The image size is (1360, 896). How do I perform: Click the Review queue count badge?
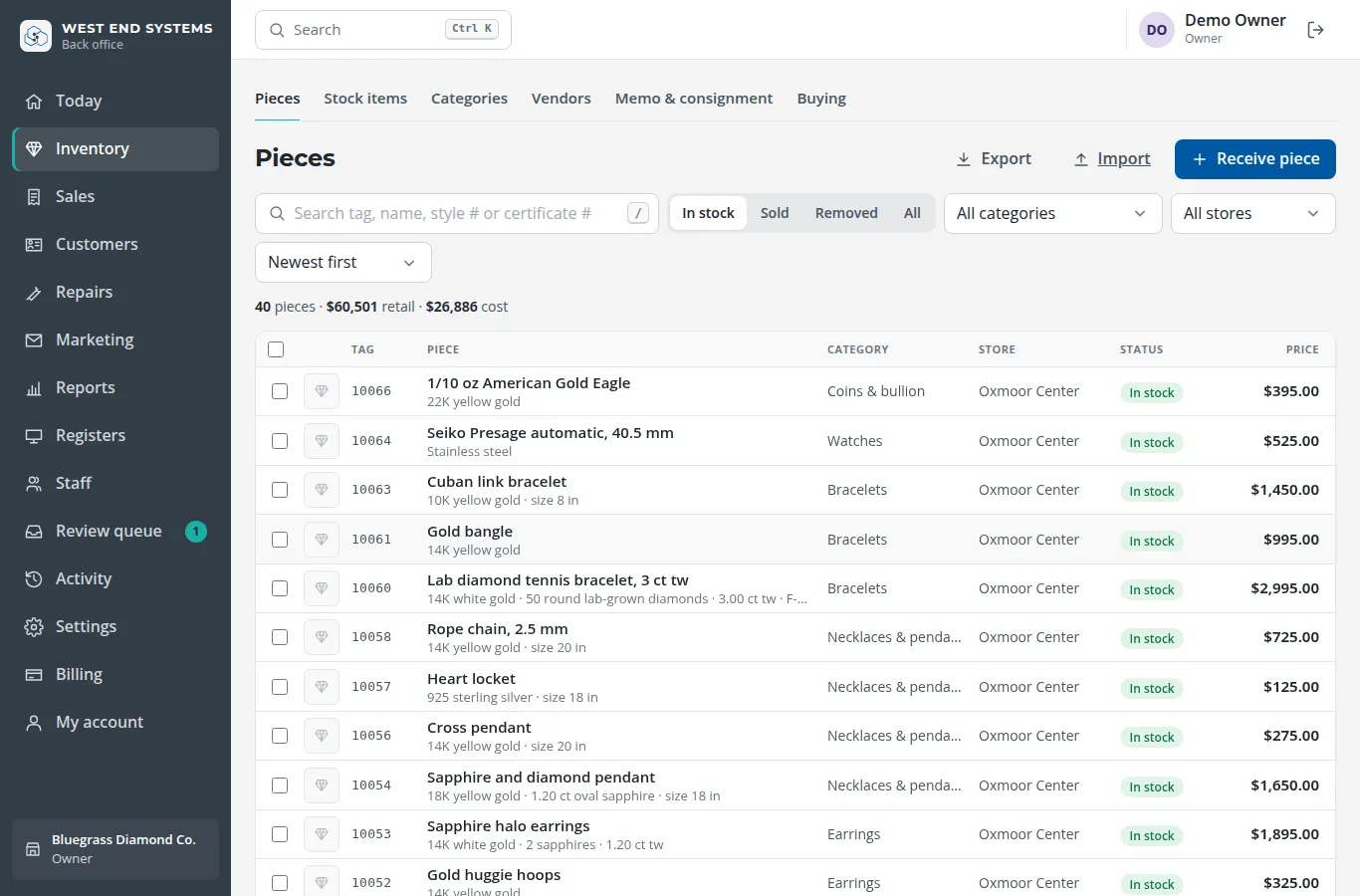click(196, 532)
